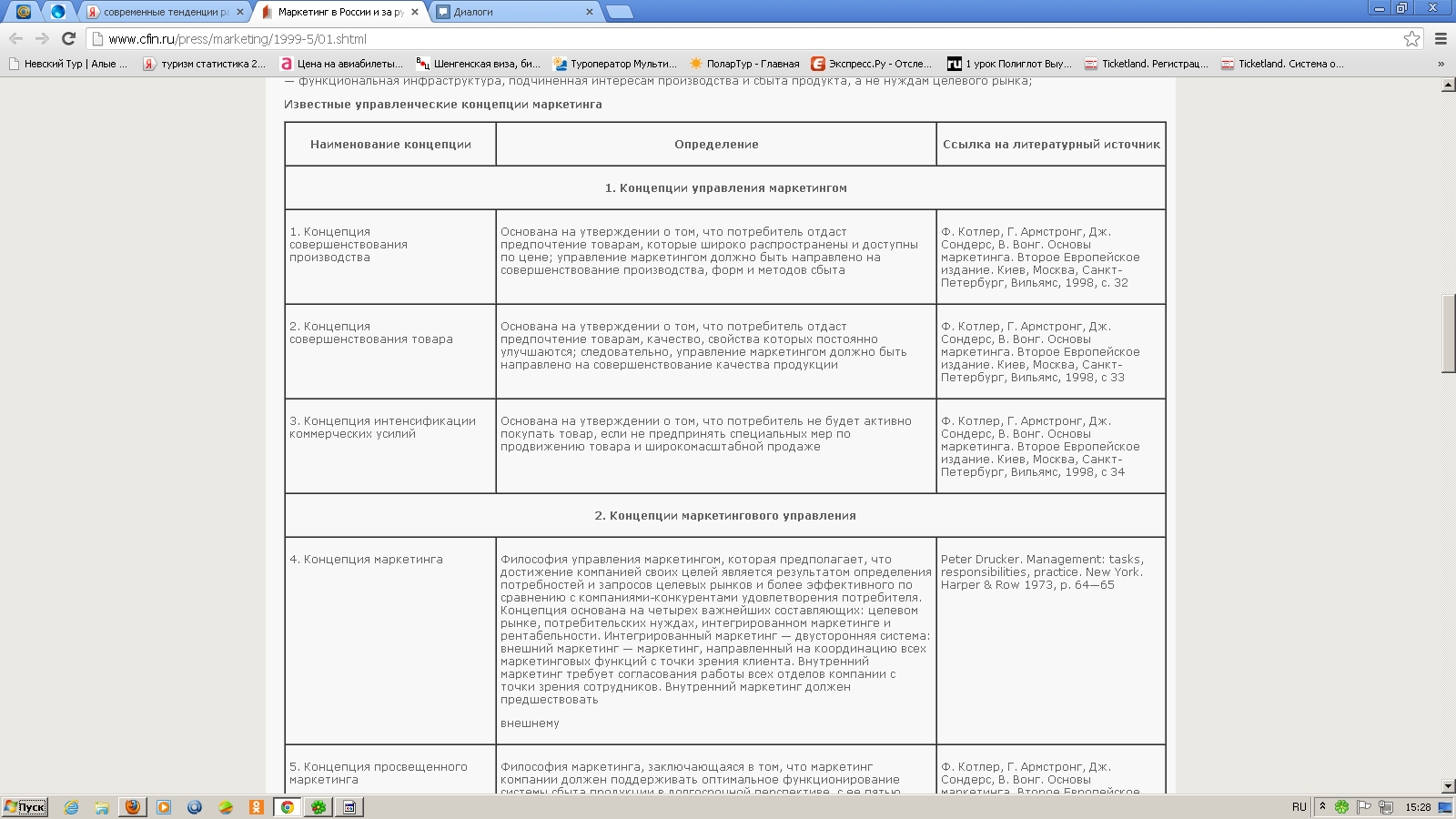
Task: Open the Пуск start menu
Action: click(x=25, y=807)
